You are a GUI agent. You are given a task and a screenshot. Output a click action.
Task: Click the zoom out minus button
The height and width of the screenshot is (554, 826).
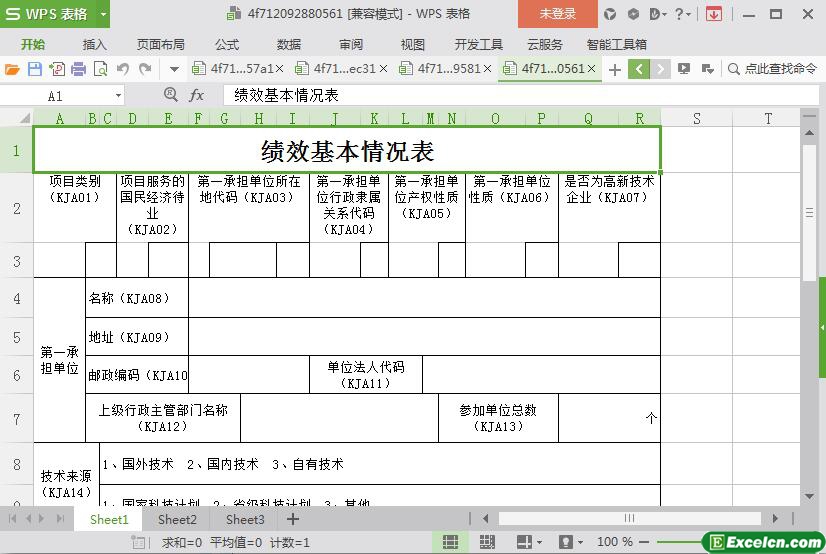(644, 542)
